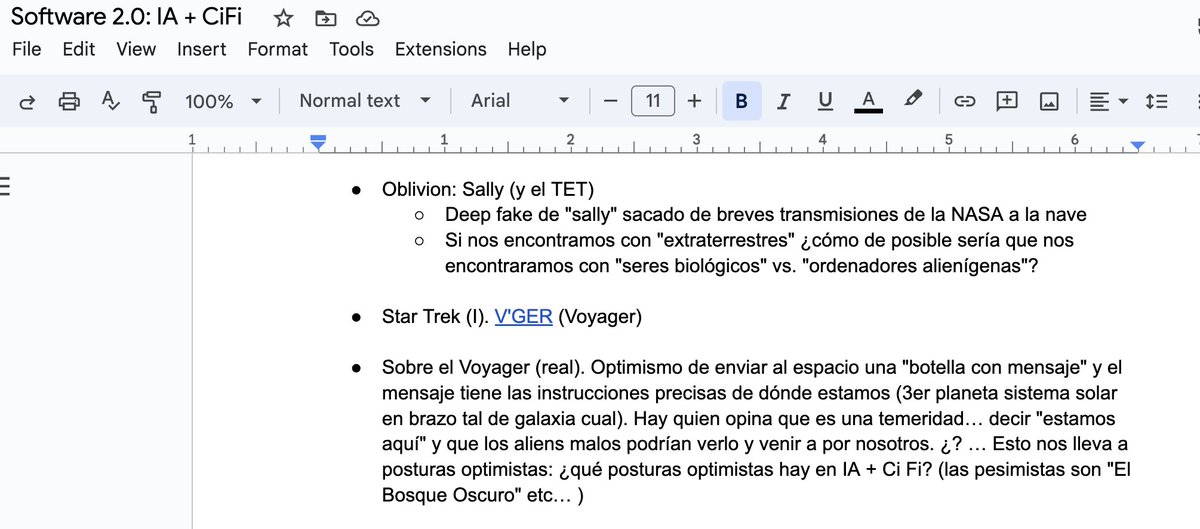
Task: Run spelling and grammar check icon
Action: pos(110,101)
